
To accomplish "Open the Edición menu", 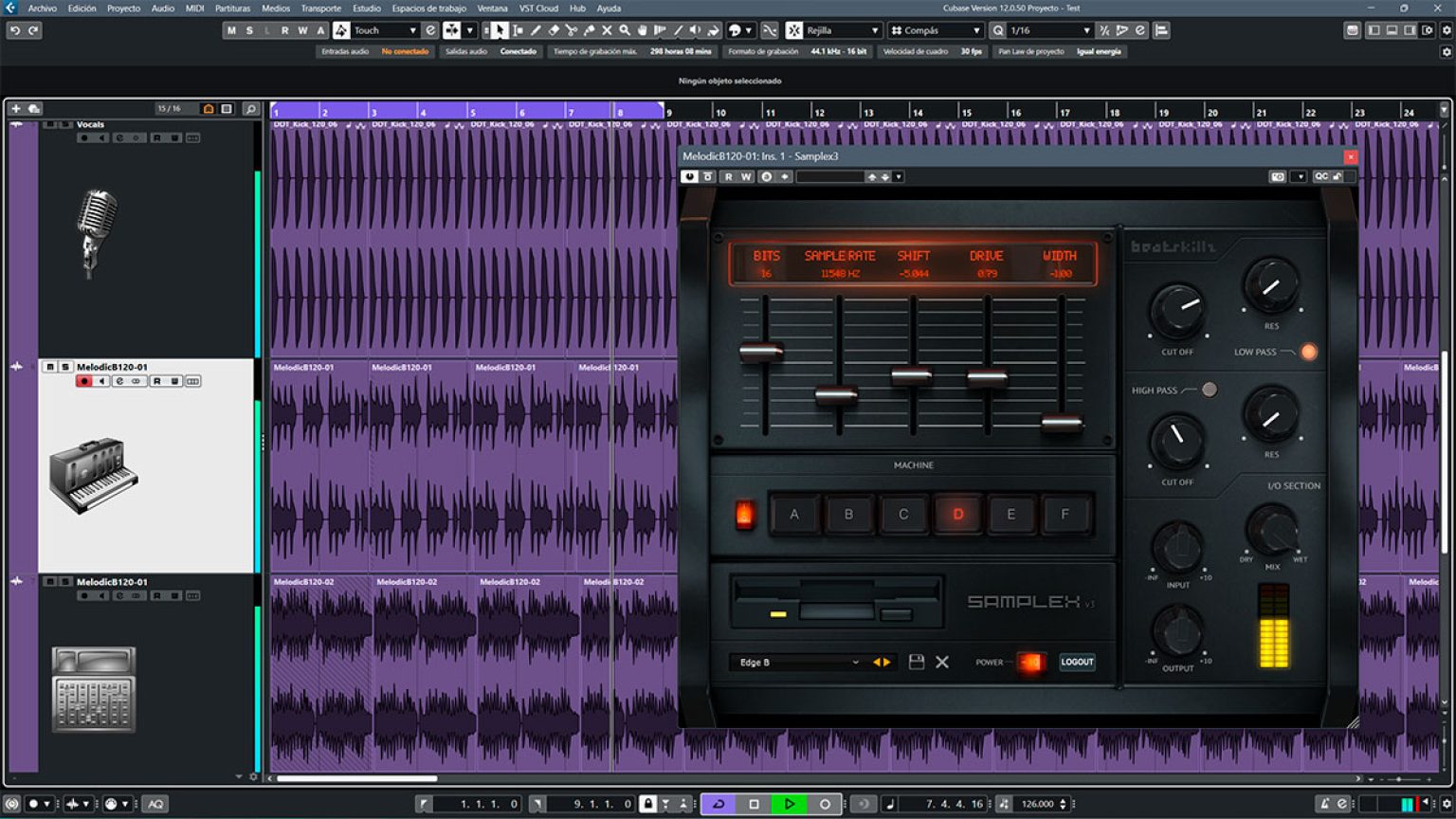I will click(82, 8).
